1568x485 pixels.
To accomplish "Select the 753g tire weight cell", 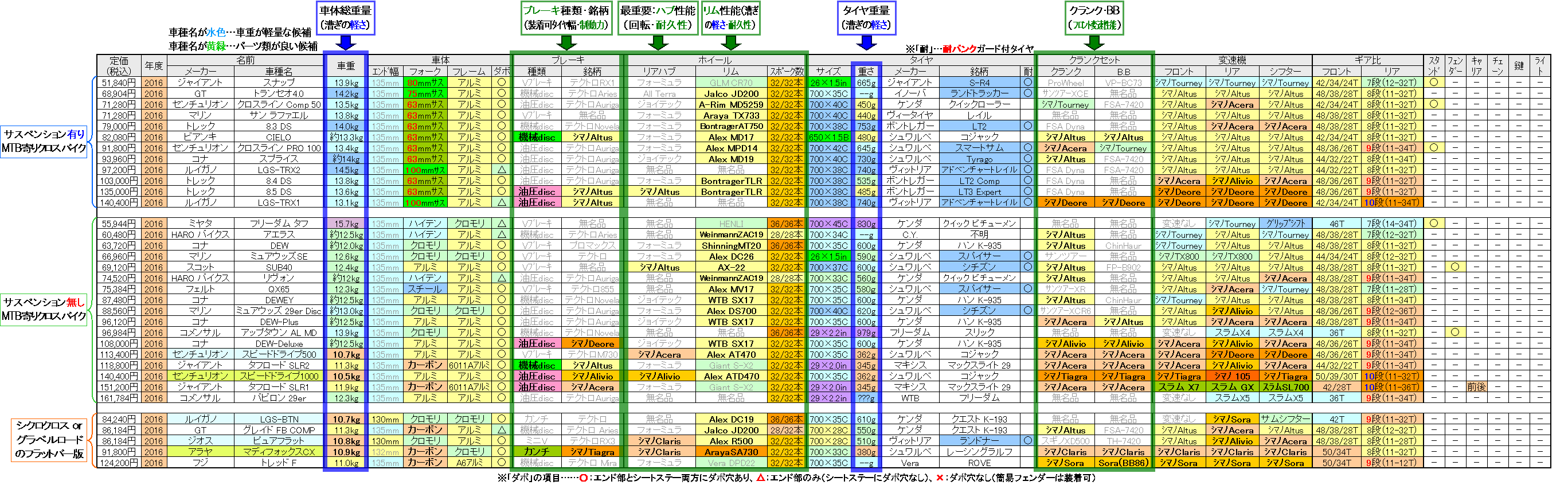I will coord(866,127).
